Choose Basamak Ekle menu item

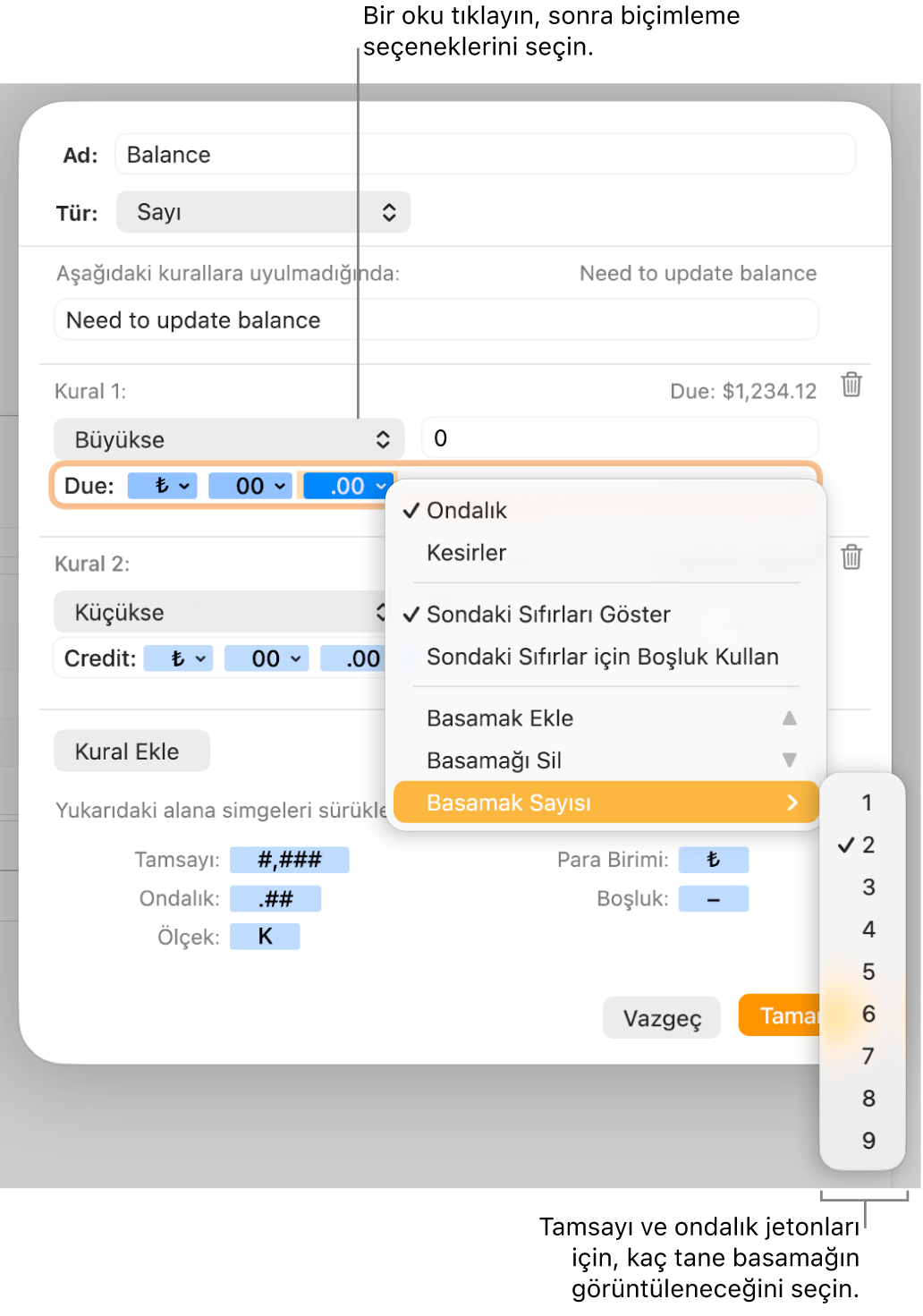pos(605,717)
